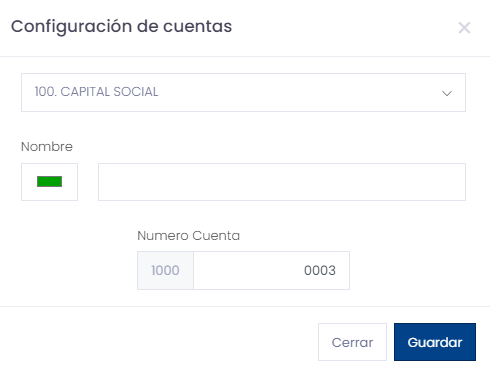
Task: Select the white box around green swatch
Action: point(49,182)
